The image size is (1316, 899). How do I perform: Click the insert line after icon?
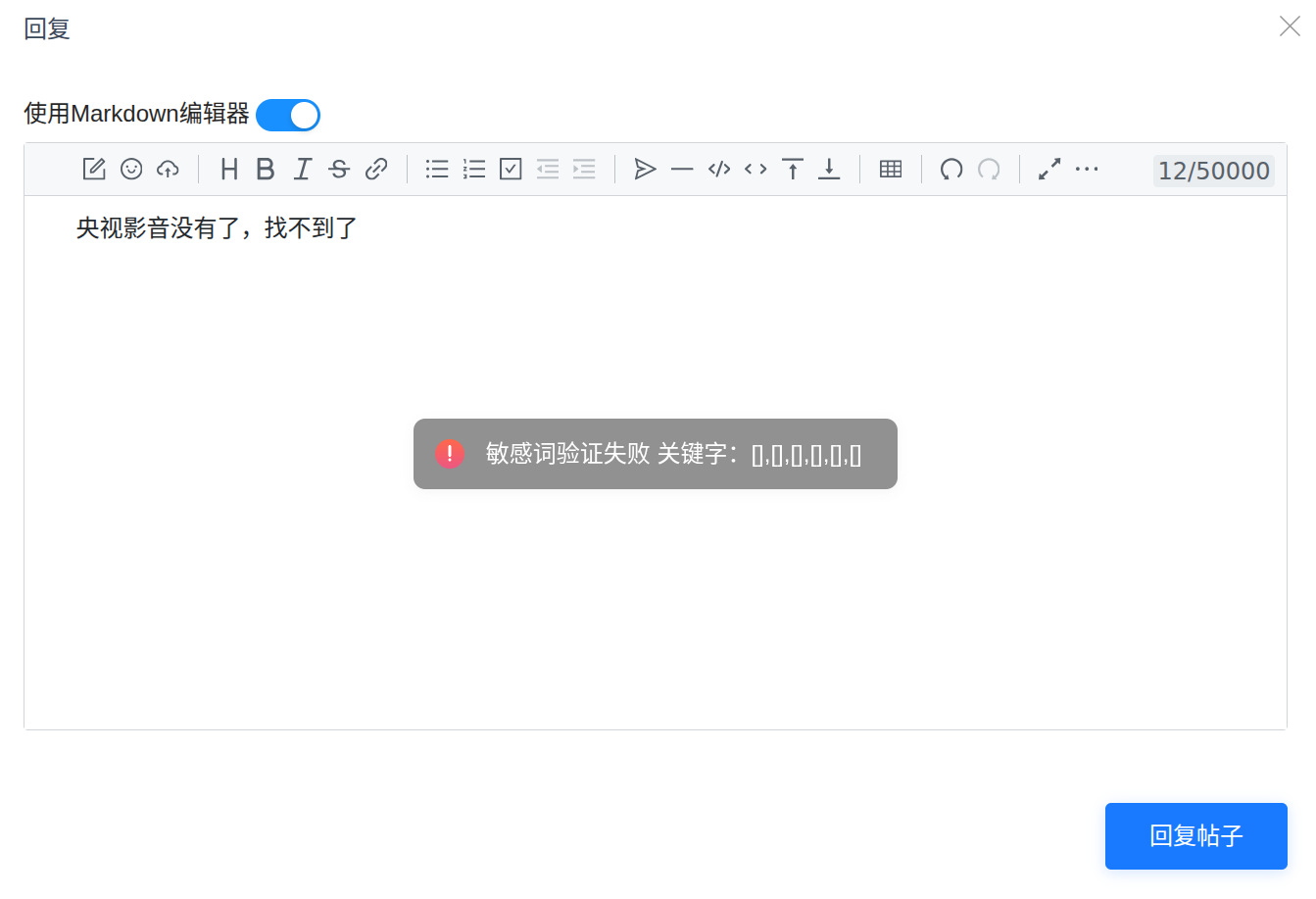[x=829, y=169]
